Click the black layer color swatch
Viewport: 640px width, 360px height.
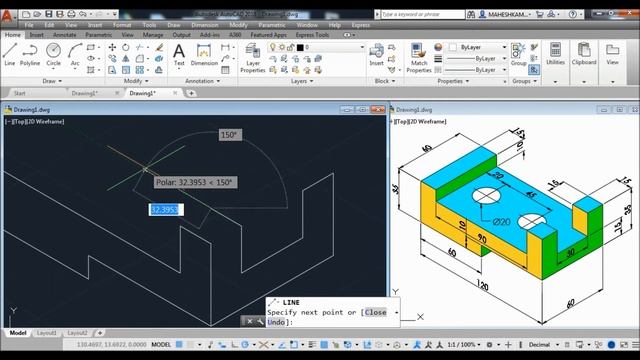click(300, 47)
